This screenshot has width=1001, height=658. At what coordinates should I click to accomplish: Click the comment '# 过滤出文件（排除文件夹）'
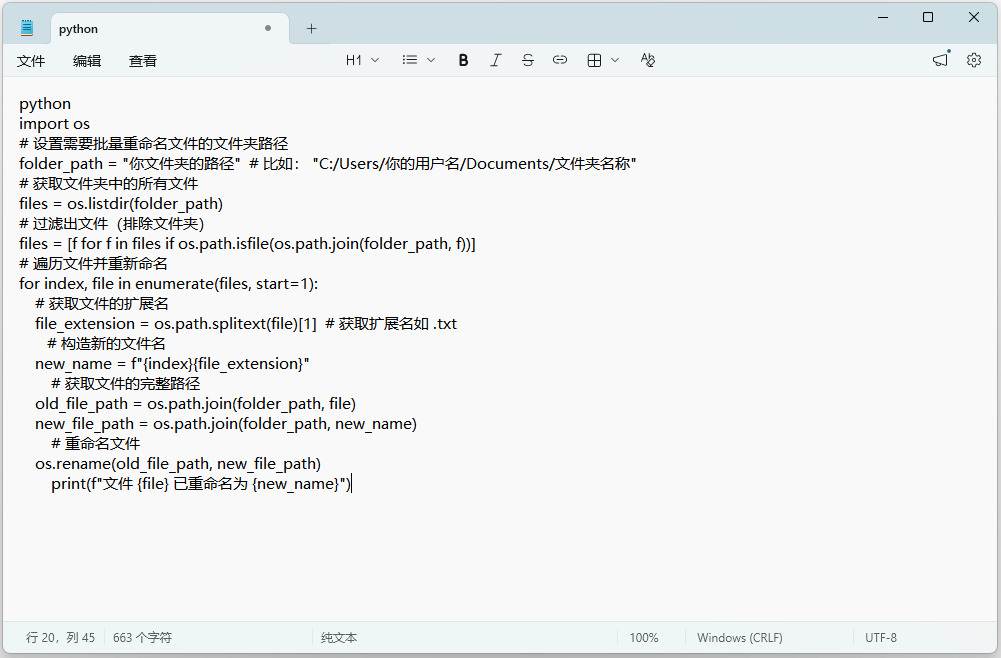click(112, 224)
